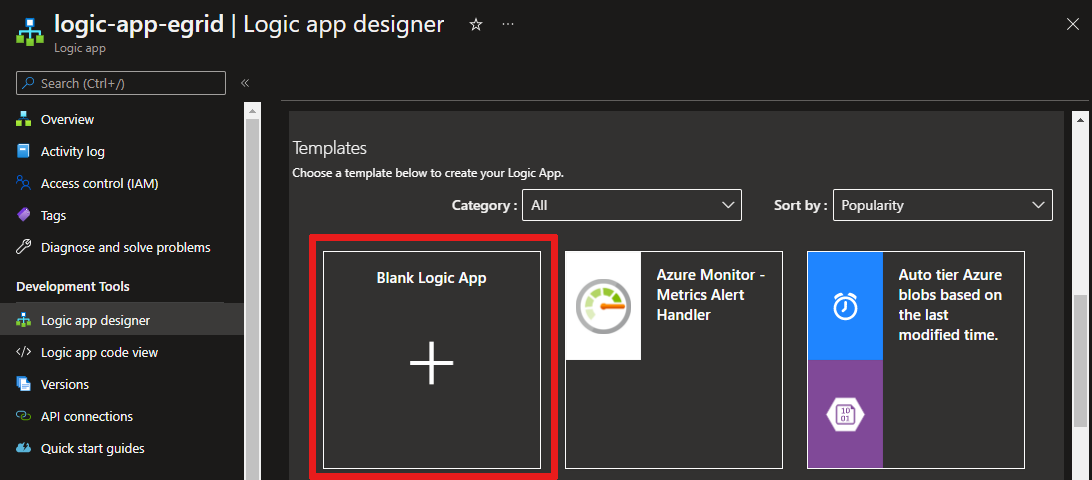Choose Azure Monitor - Metrics Alert Handler template

click(x=673, y=359)
